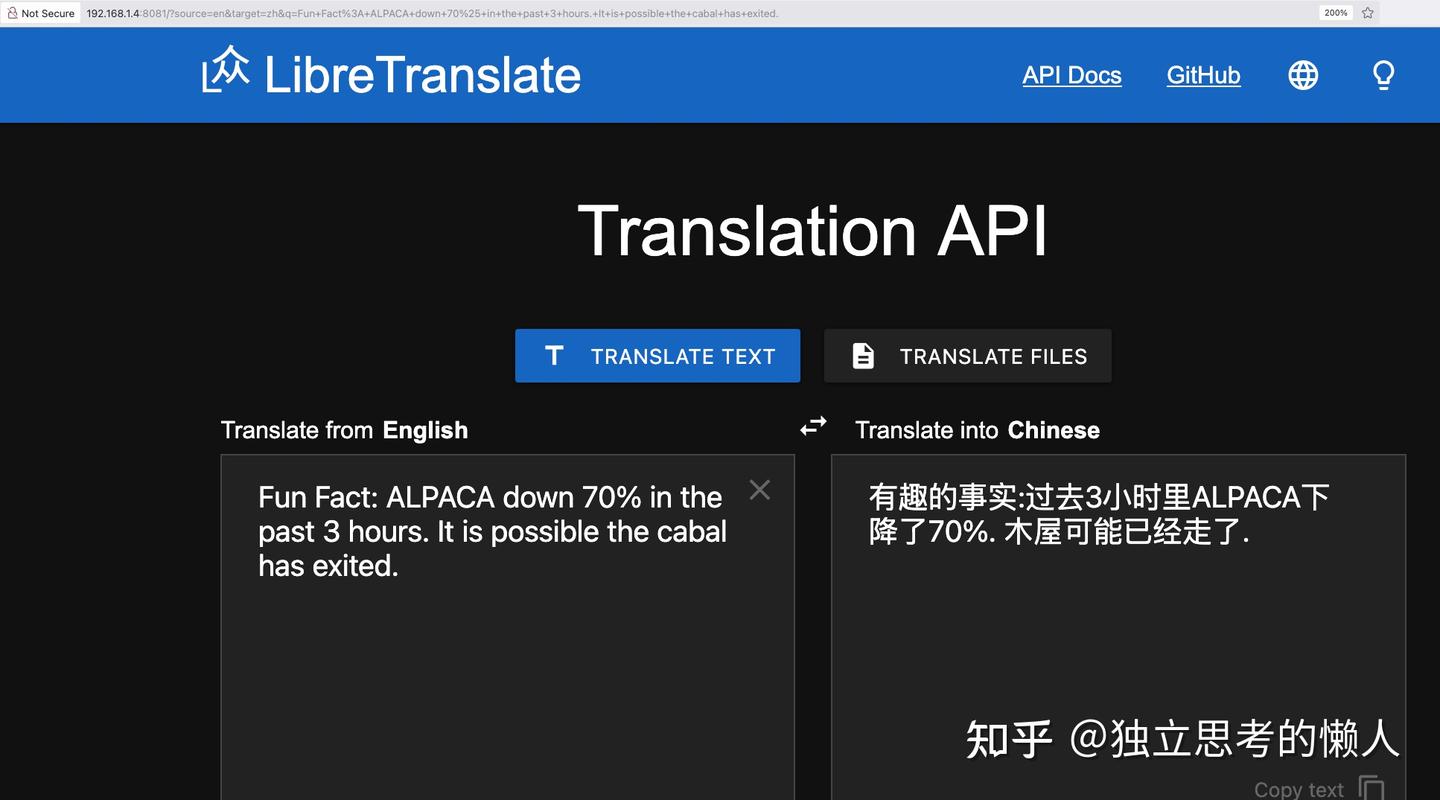
Task: Toggle dark mode with the lightbulb icon
Action: pos(1382,74)
